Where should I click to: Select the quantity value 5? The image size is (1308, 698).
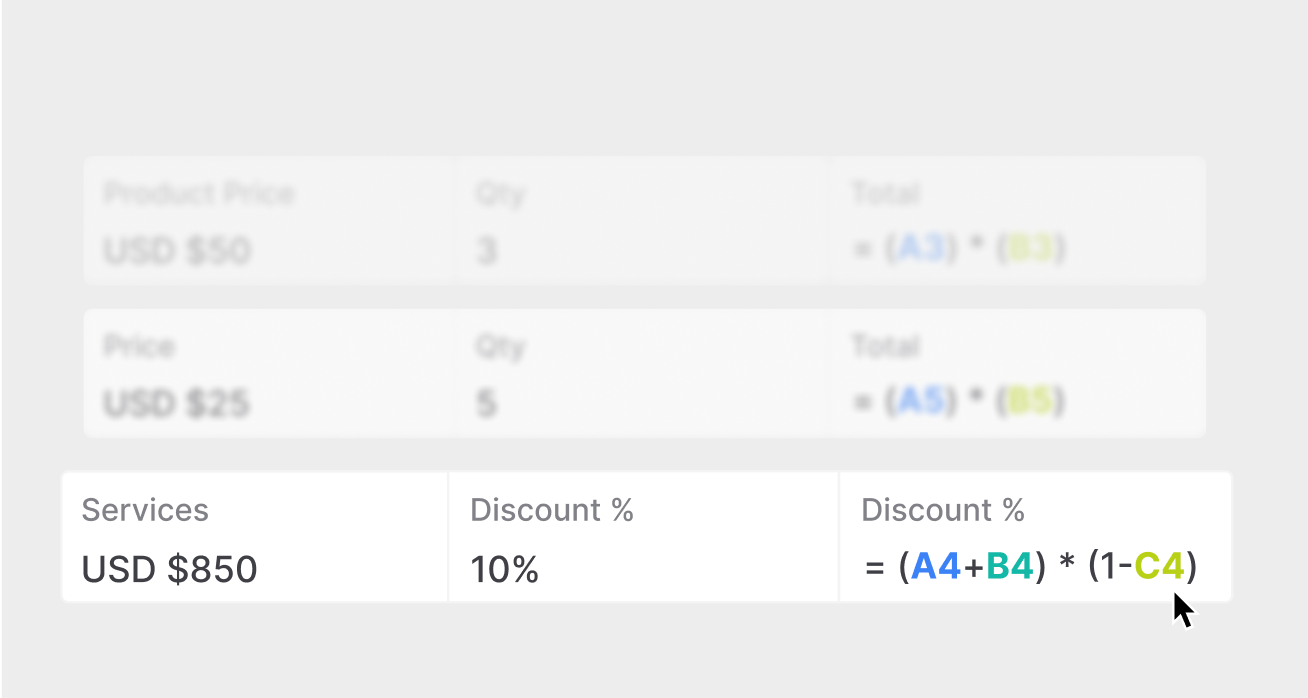(x=487, y=404)
